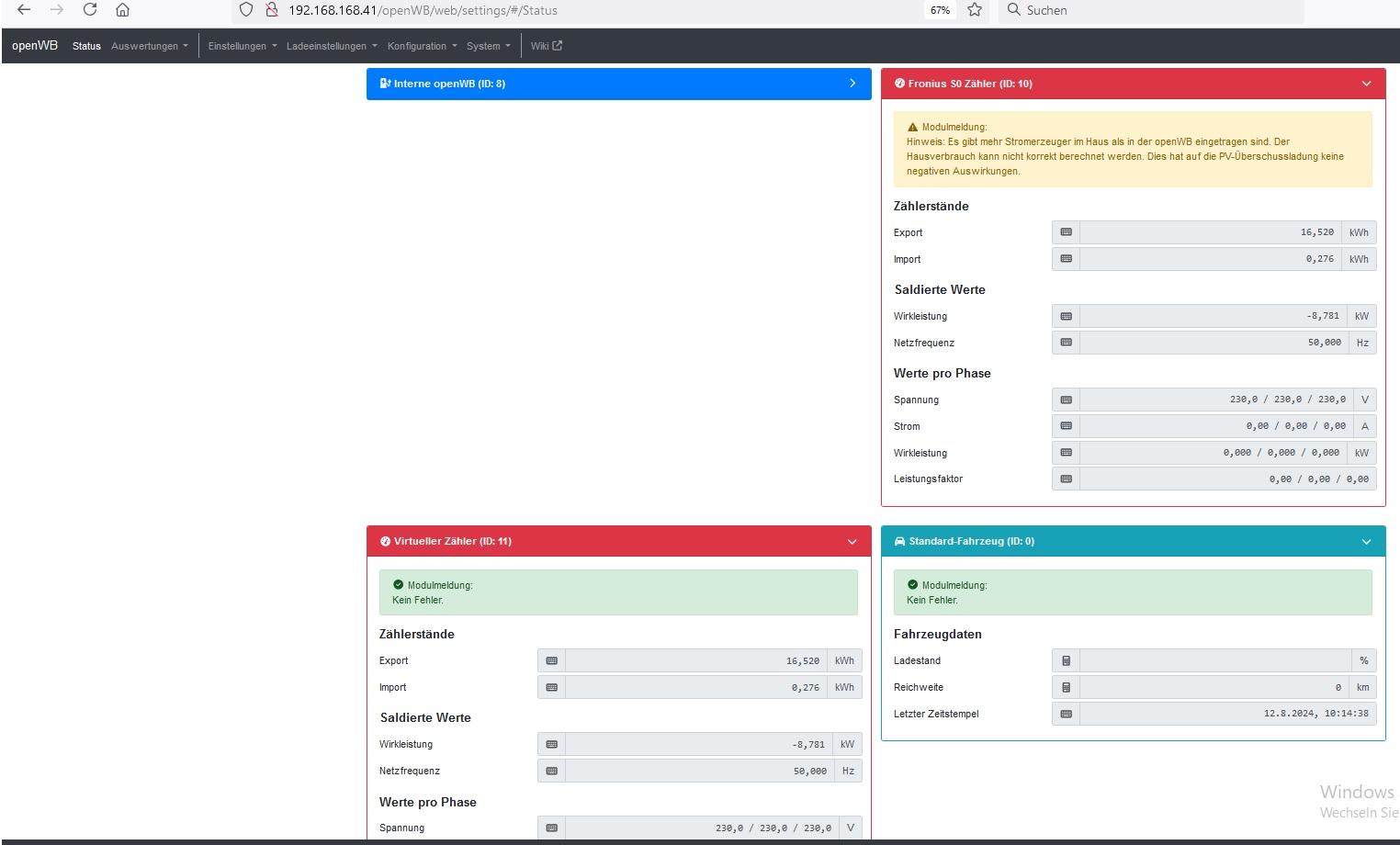Collapse the Standard-Fahrzeug (ID: 0) card
Screen dimensions: 1400x845
[x=1366, y=542]
